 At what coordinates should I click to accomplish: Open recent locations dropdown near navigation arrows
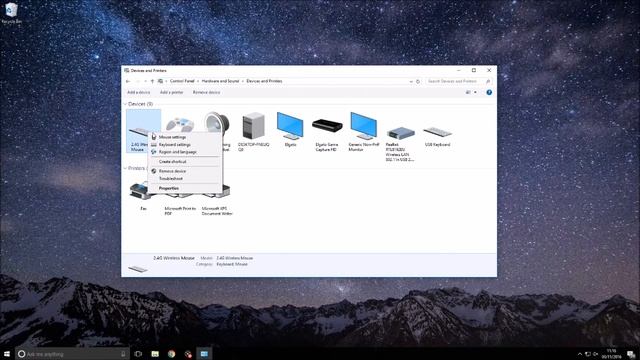[x=145, y=81]
